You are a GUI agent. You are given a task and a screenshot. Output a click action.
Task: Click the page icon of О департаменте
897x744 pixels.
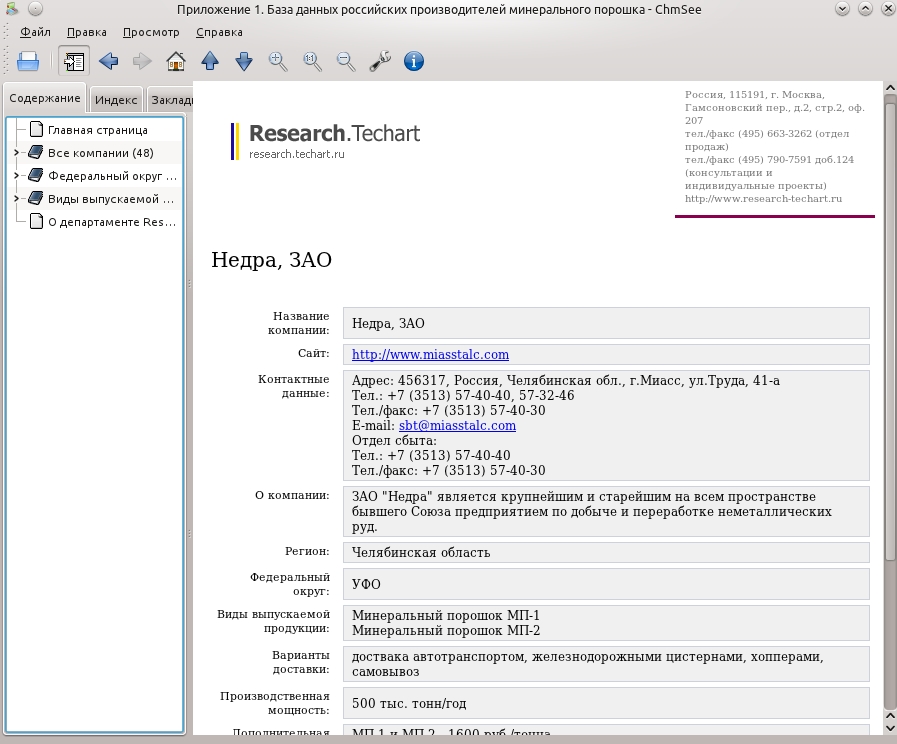[36, 221]
